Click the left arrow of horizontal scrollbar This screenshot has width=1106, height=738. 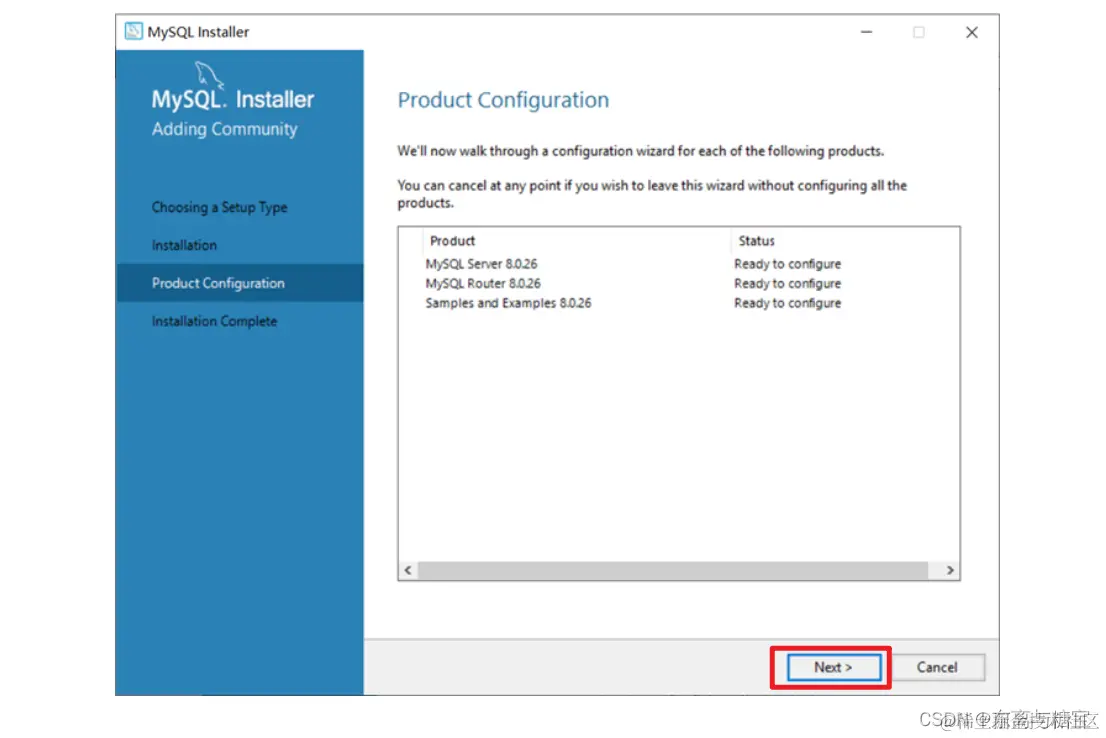click(x=408, y=570)
